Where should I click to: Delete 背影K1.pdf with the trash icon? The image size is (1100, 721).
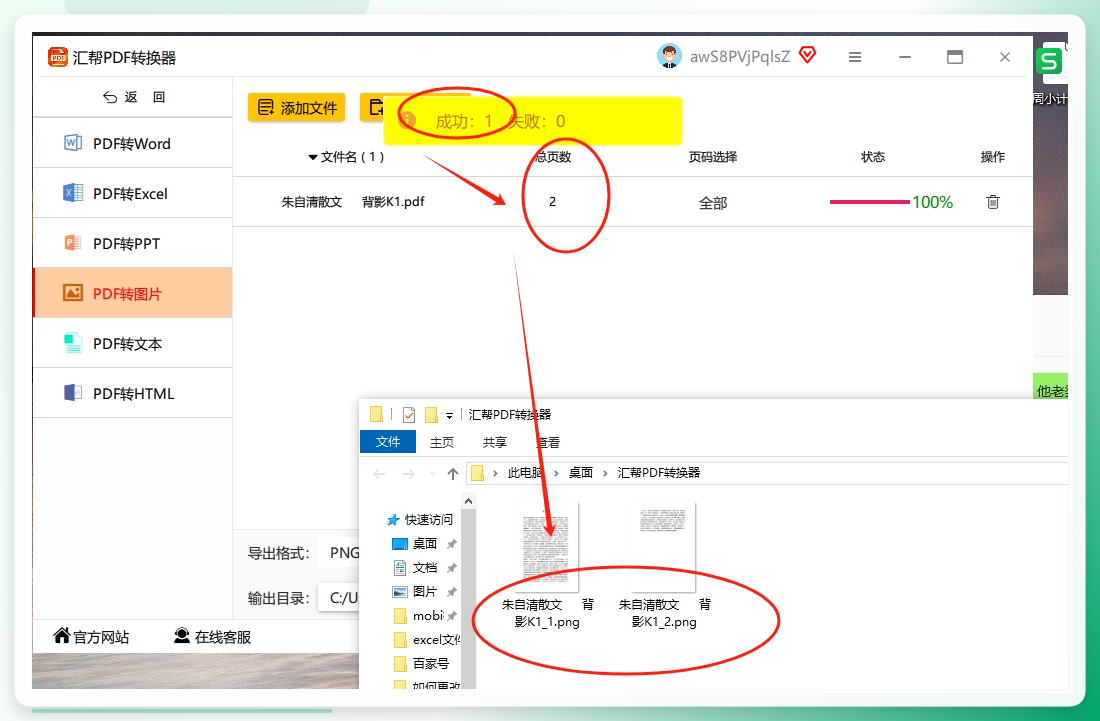993,202
